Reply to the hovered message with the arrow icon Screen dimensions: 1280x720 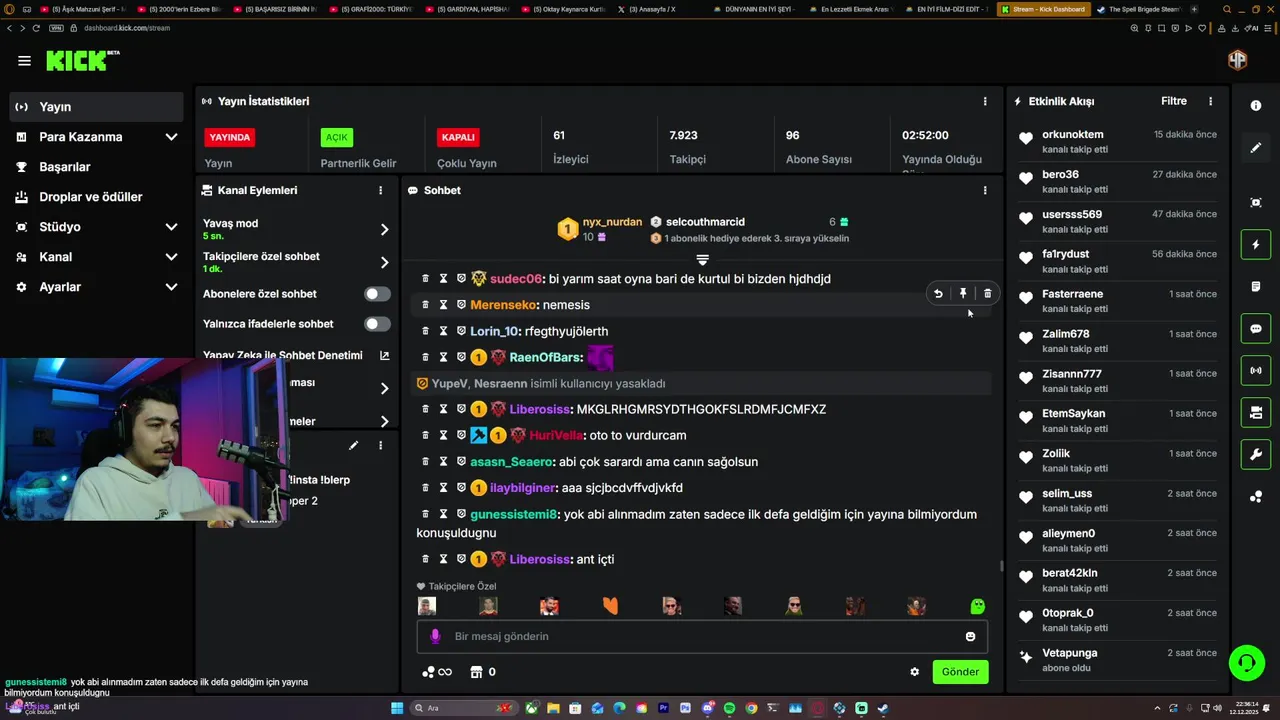coord(938,294)
